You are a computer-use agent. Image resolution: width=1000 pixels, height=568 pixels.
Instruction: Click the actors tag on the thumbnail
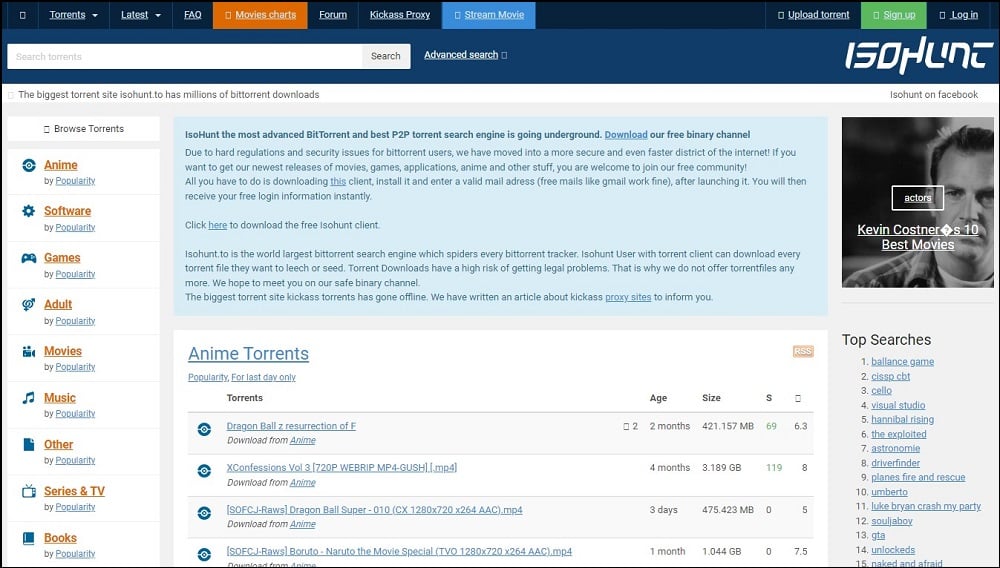(x=918, y=198)
